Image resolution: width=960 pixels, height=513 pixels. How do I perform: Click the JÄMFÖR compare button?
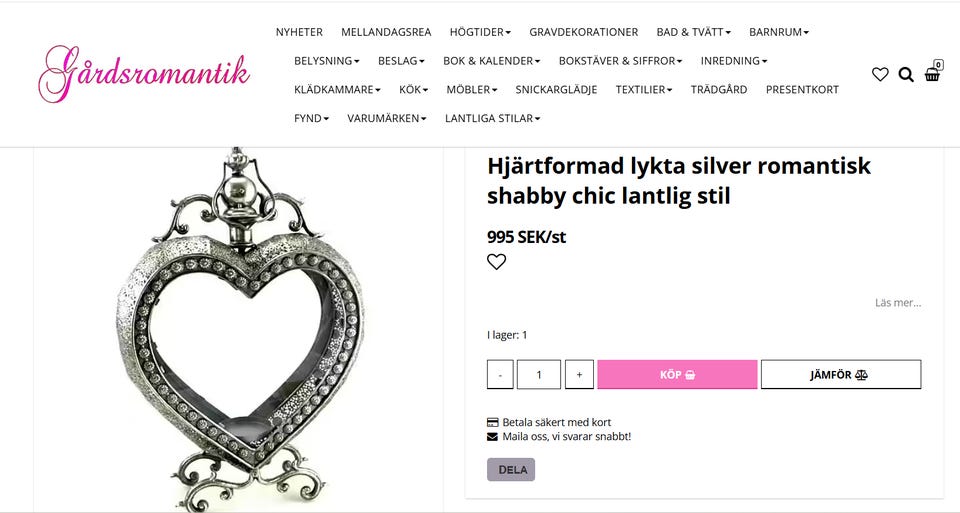coord(841,375)
